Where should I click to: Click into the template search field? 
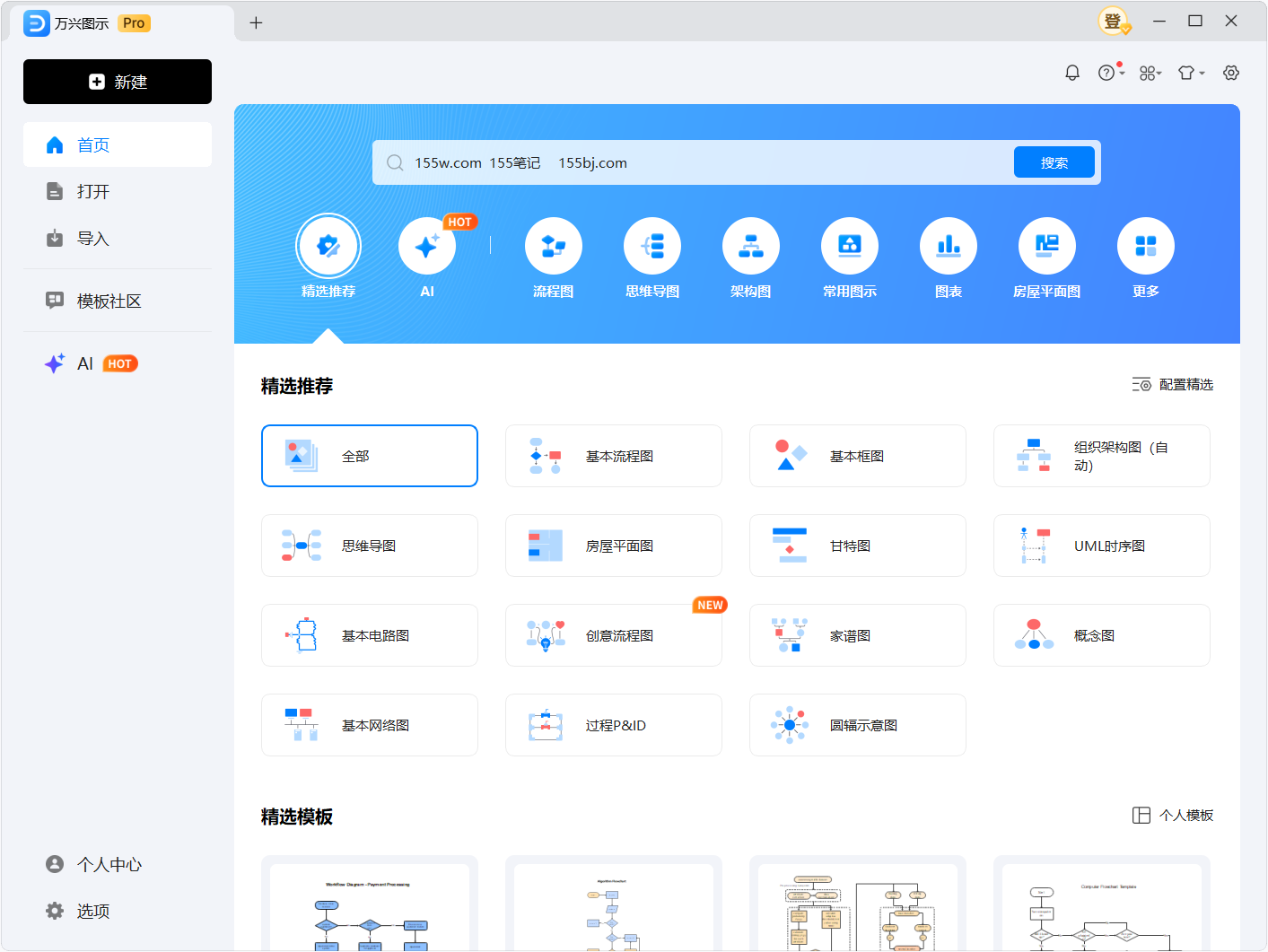[x=700, y=162]
